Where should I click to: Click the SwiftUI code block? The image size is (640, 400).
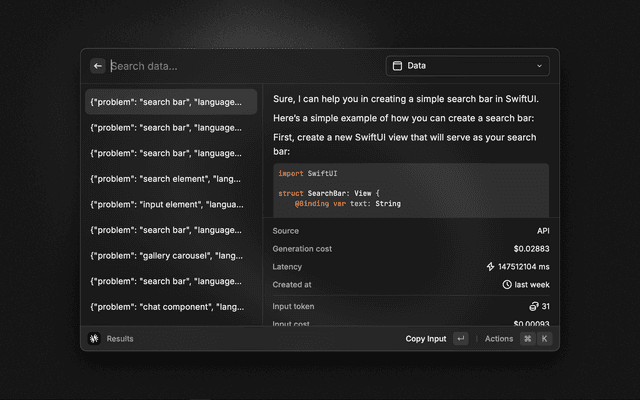[x=411, y=190]
